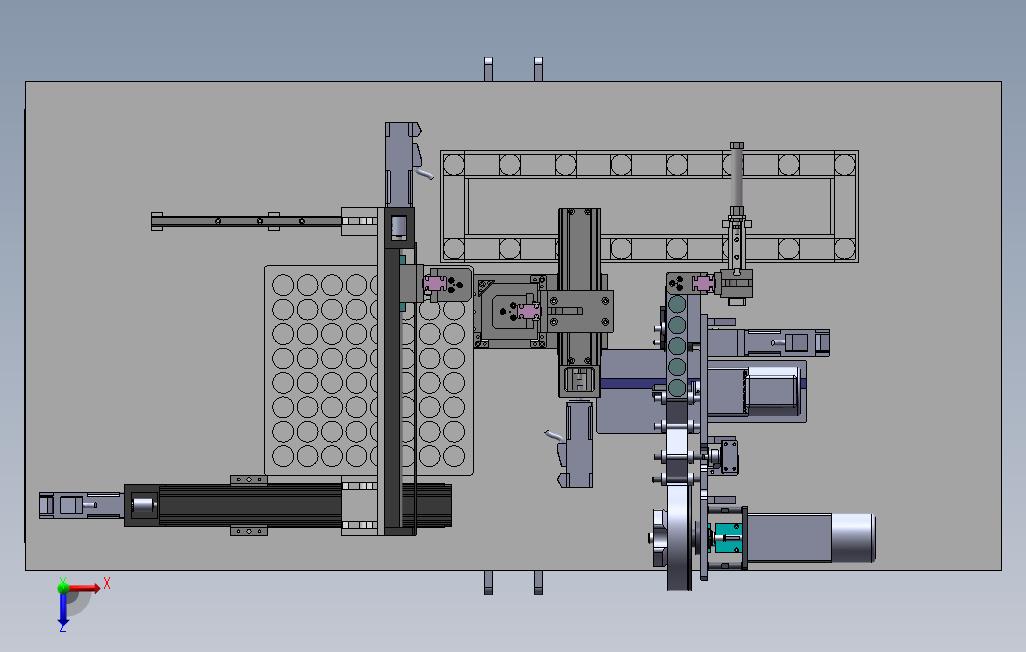1026x652 pixels.
Task: Select the rectangular roller conveyor frame
Action: coord(649,206)
